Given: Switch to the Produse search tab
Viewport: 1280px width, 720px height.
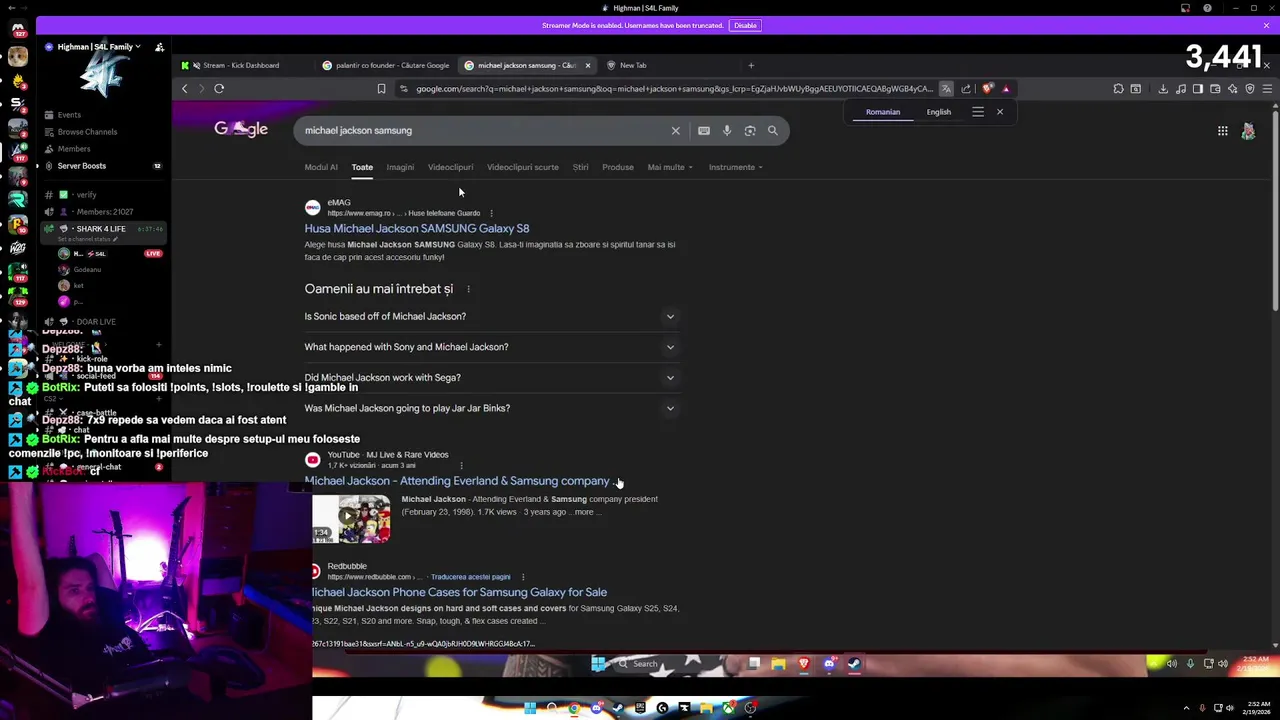Looking at the screenshot, I should click(x=618, y=167).
